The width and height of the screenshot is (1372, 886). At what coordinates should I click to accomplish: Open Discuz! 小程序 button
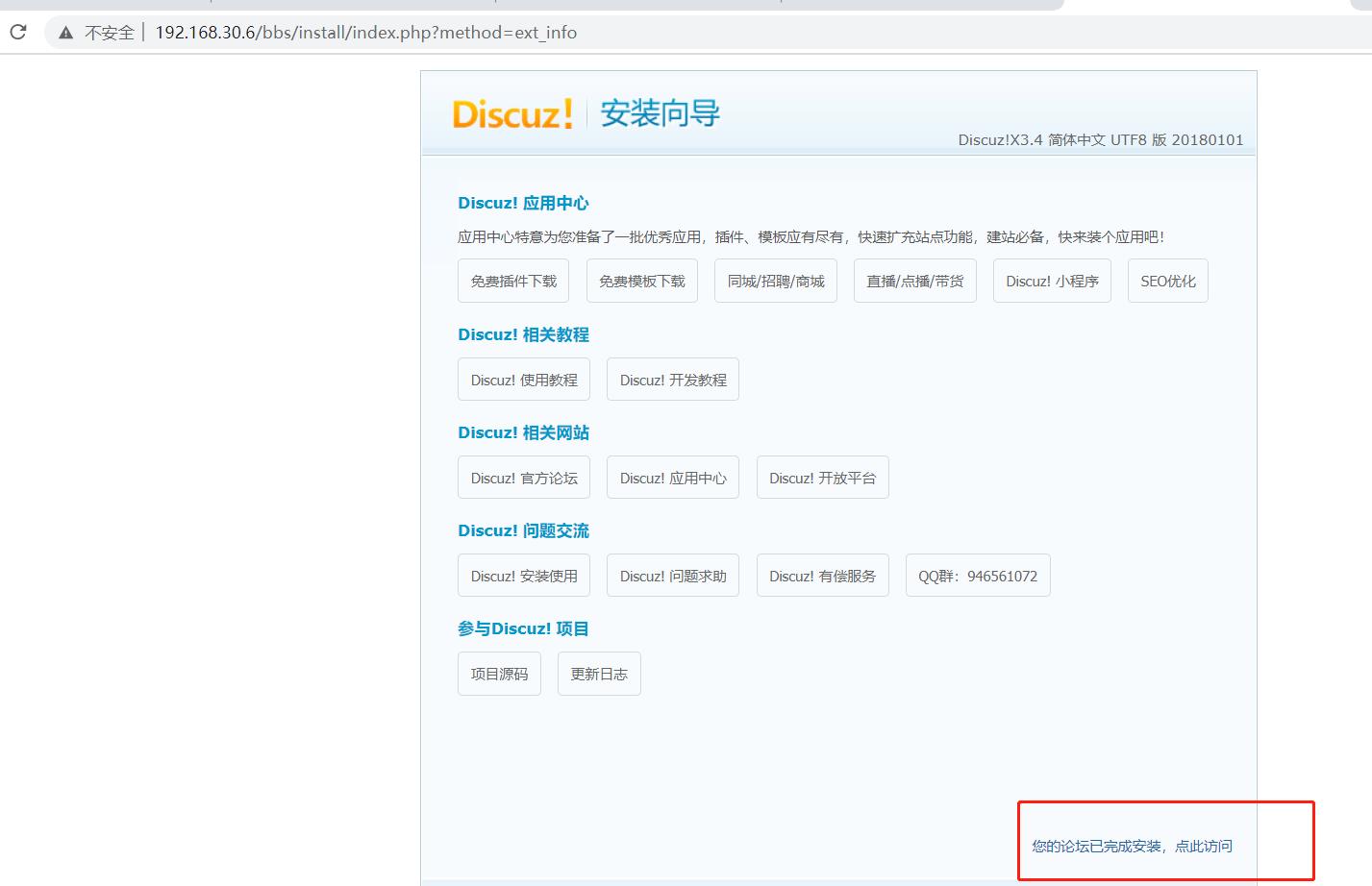coord(1052,281)
